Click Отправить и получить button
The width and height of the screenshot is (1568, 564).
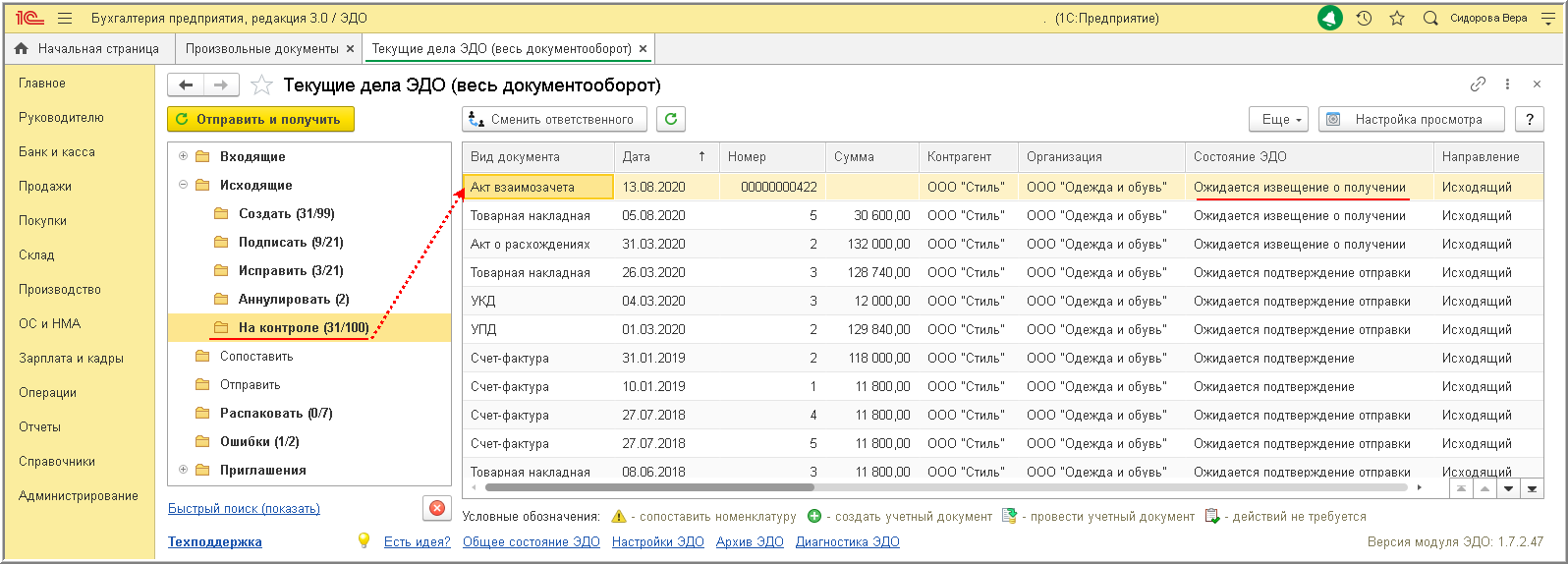coord(260,119)
